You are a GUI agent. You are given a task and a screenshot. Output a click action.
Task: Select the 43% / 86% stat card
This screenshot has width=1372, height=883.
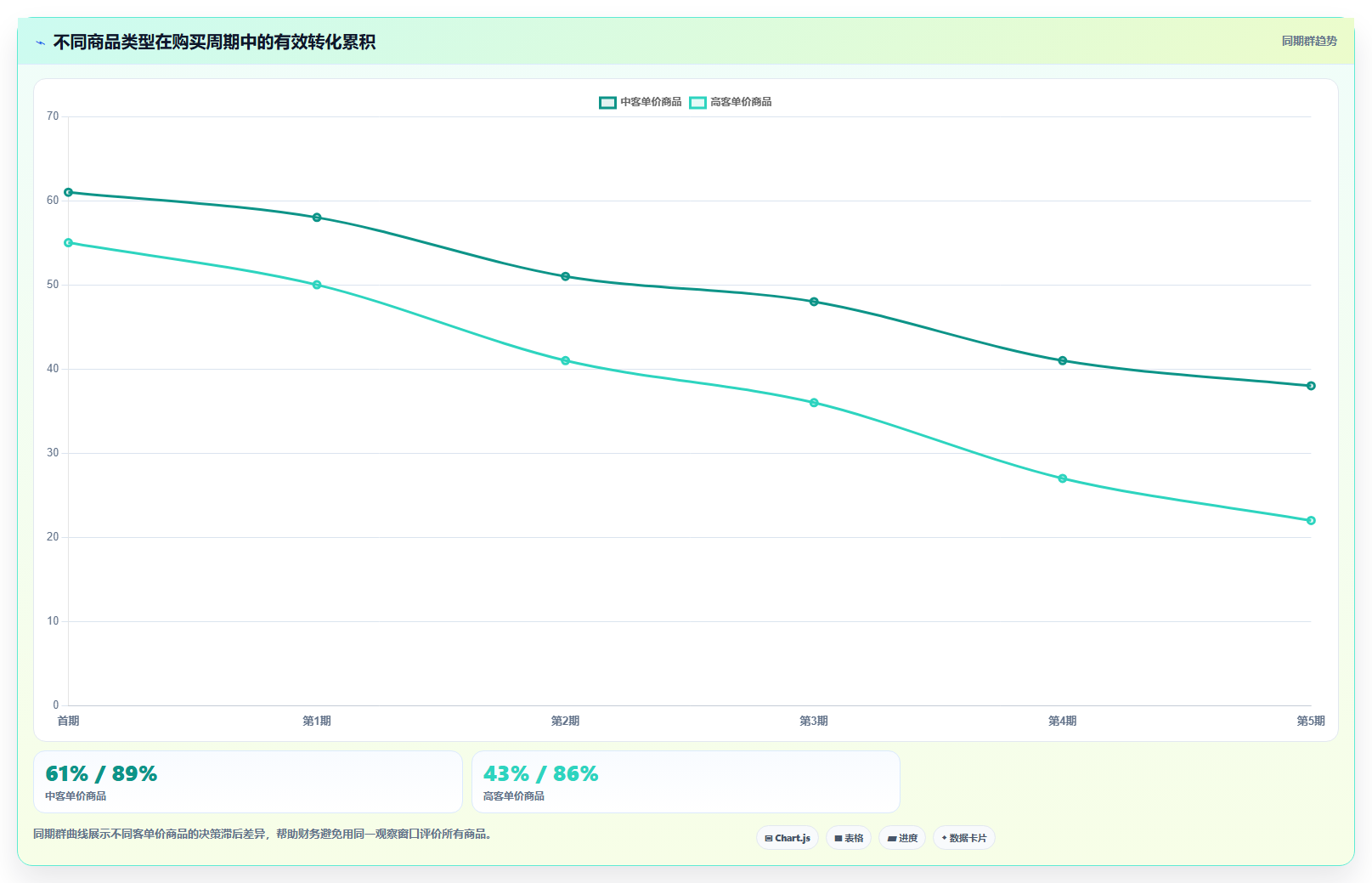(x=686, y=782)
